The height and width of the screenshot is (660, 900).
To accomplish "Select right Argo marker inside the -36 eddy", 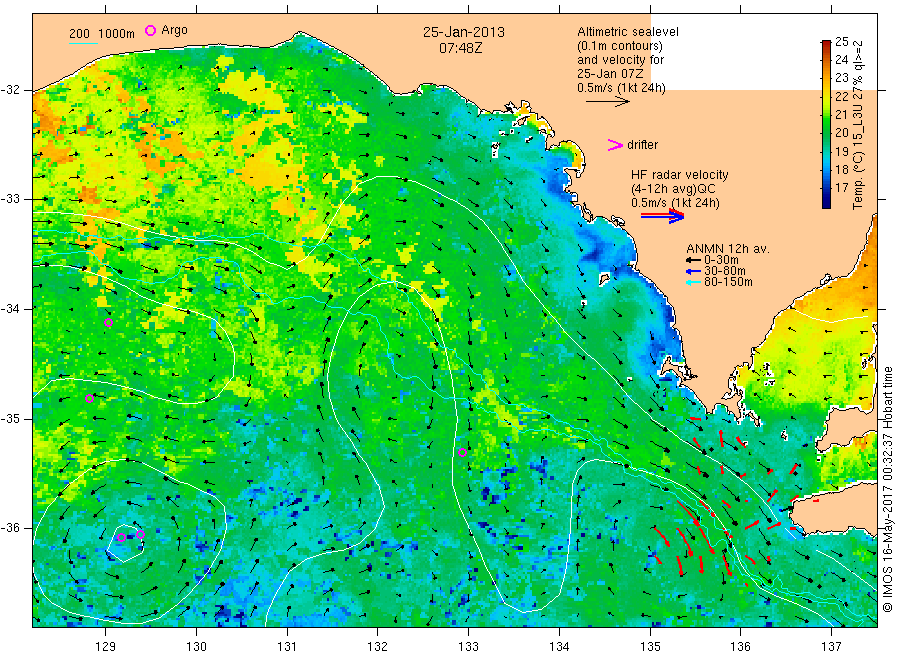I will (140, 534).
